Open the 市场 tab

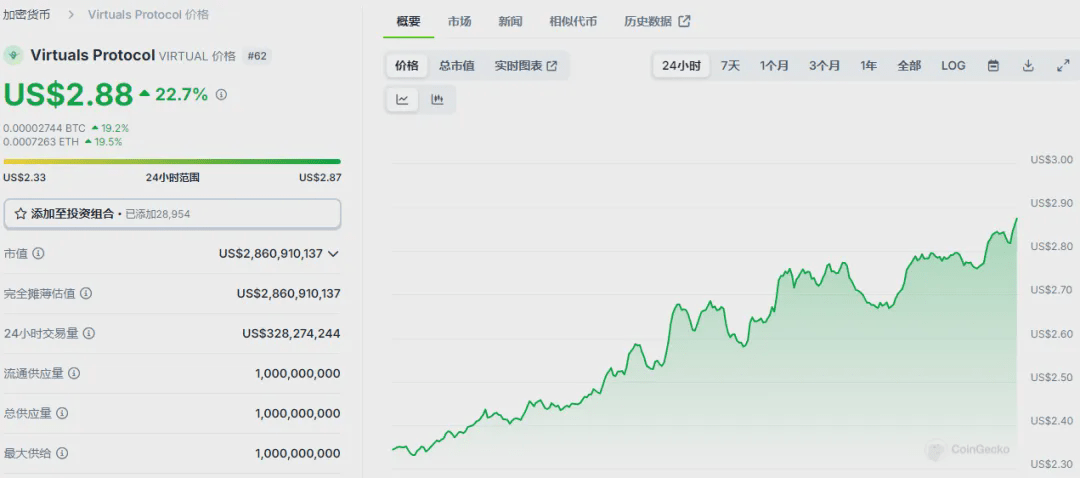(x=459, y=21)
